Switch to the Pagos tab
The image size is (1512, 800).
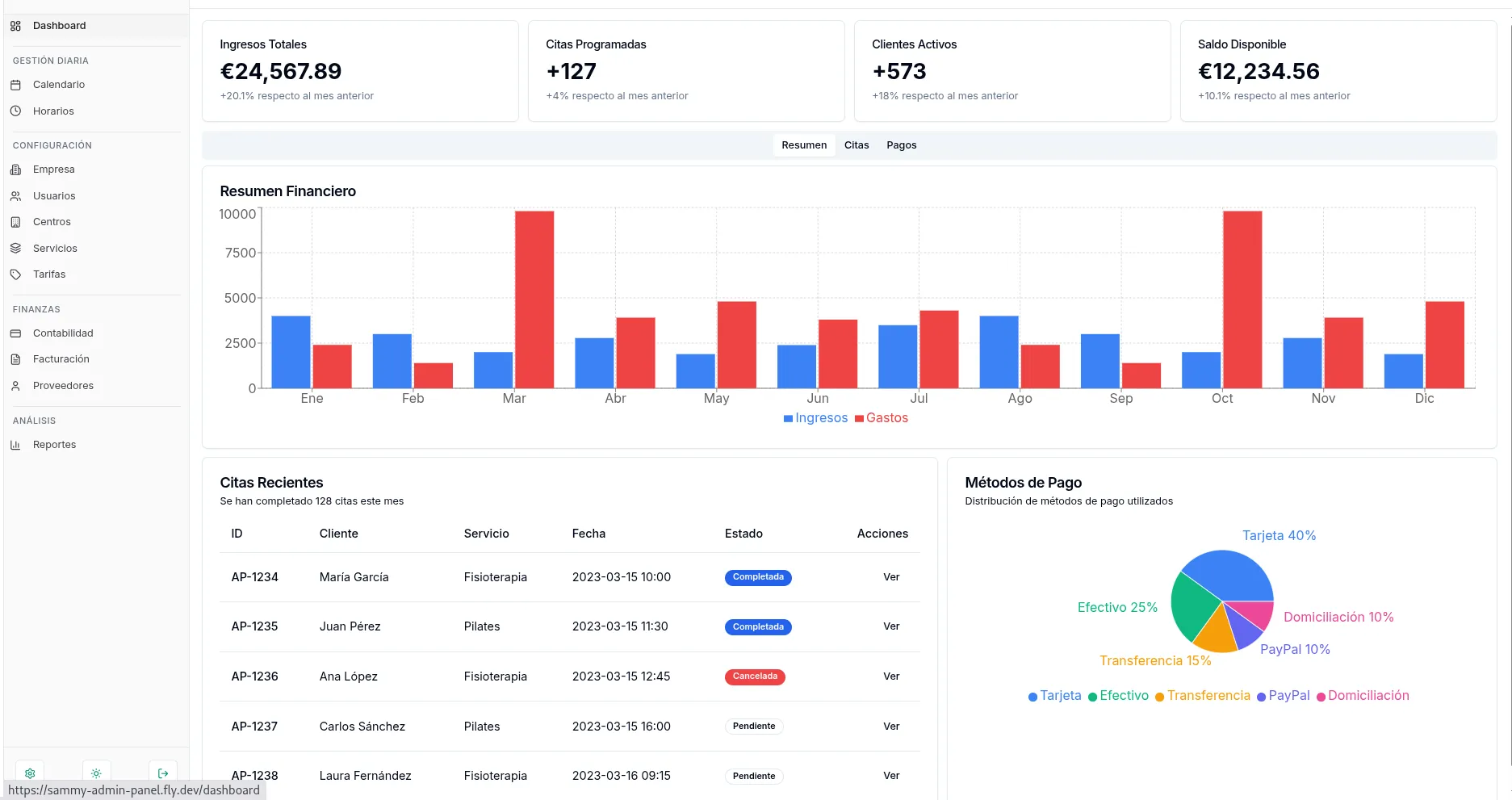tap(901, 145)
